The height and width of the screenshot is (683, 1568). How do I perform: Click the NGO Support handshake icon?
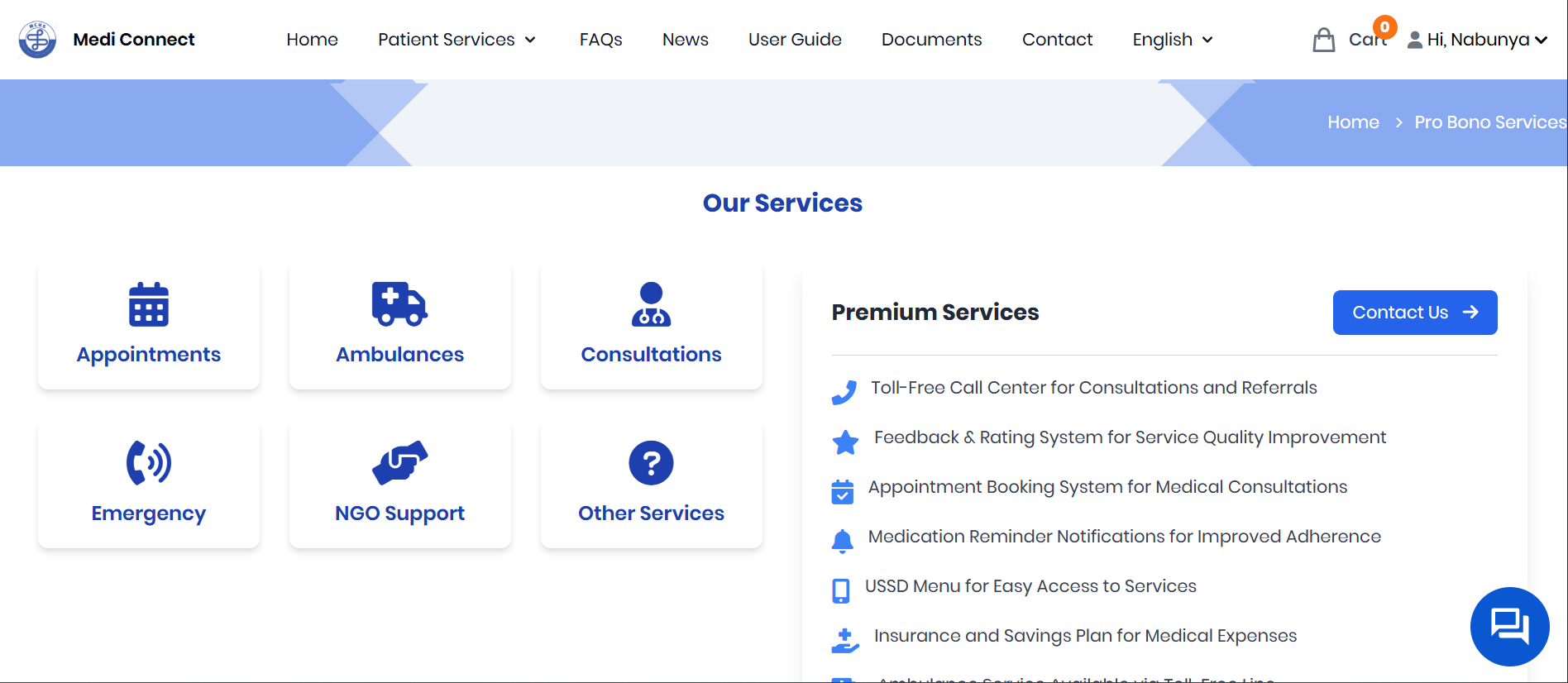(x=399, y=462)
